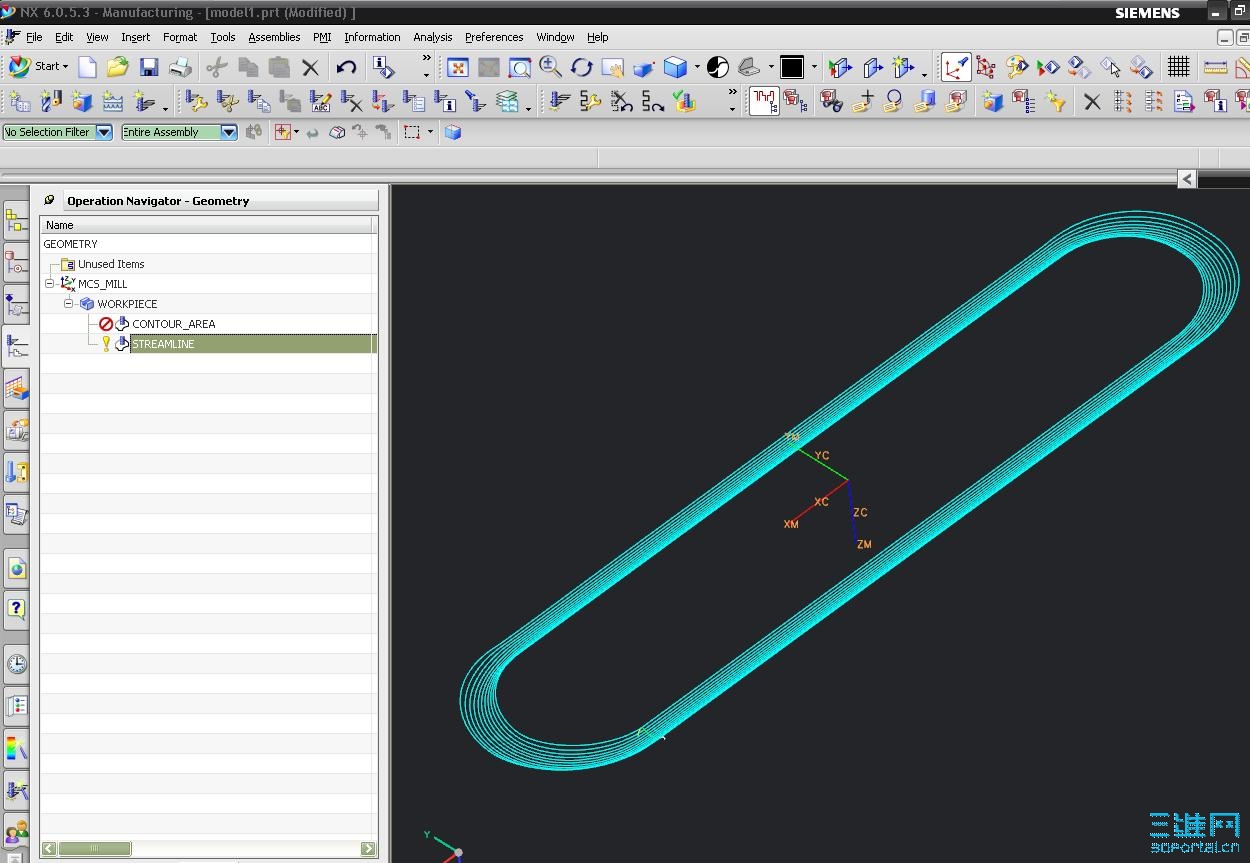Open the Information menu
1250x863 pixels.
pos(372,37)
